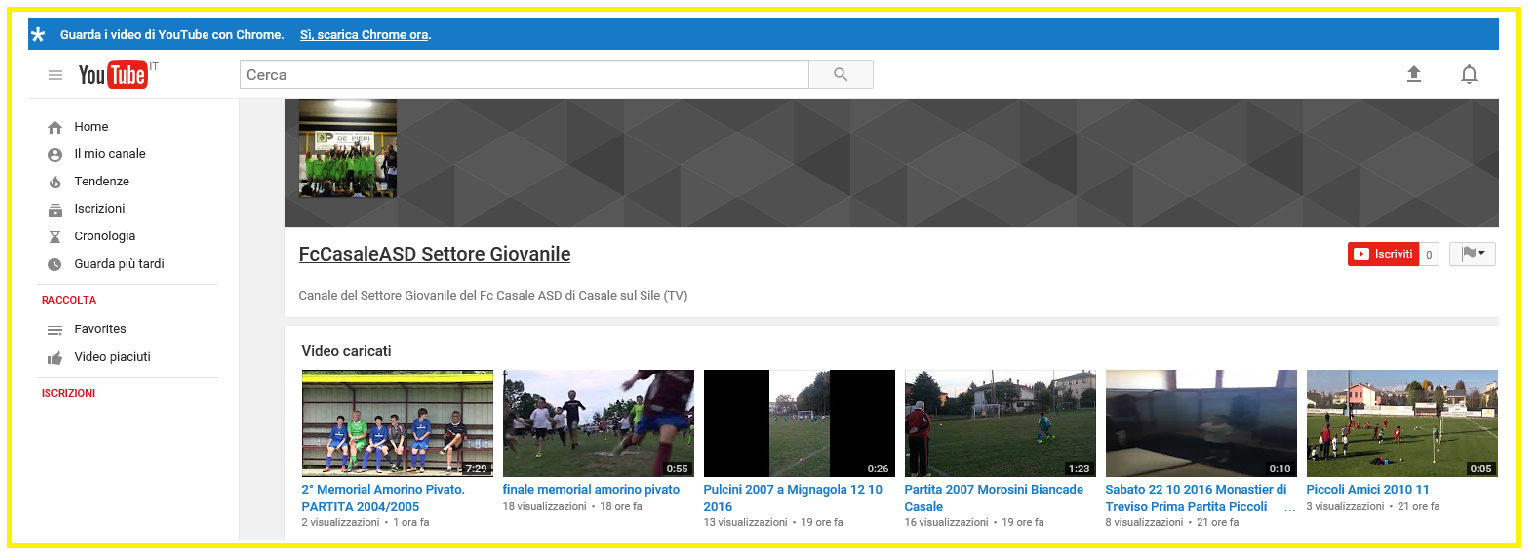Click '18 visualizzazioni • 18 ore fa' text
The image size is (1529, 556).
pos(573,507)
